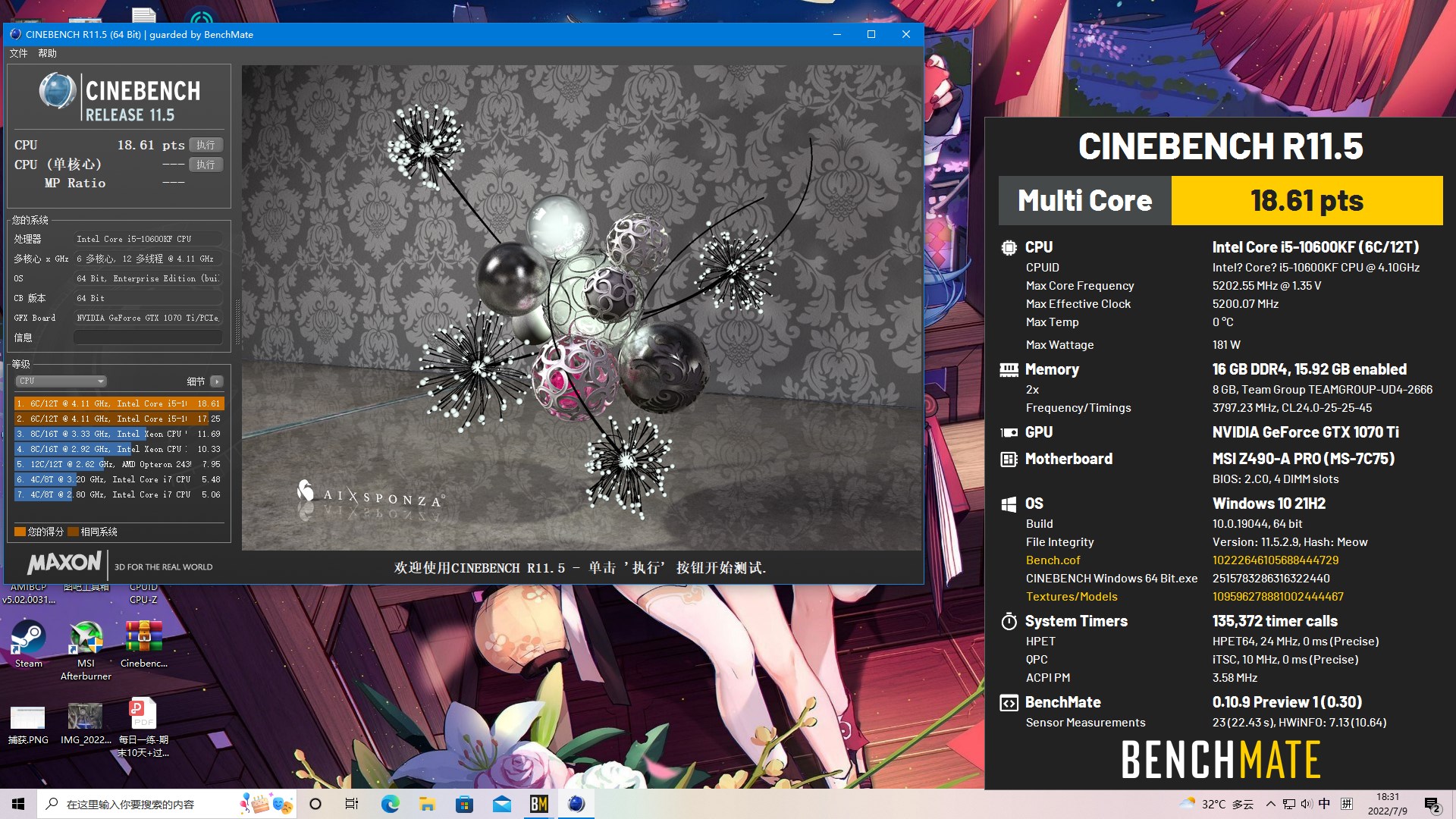Click the BenchMate code-bracket icon

pyautogui.click(x=1009, y=703)
